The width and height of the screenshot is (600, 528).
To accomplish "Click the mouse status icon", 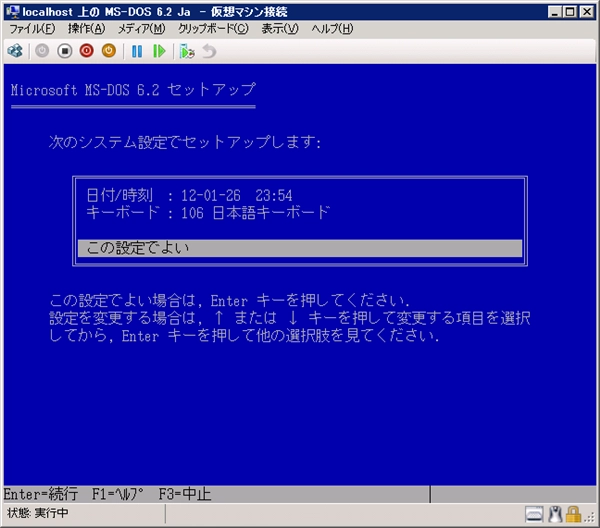I will [x=555, y=514].
